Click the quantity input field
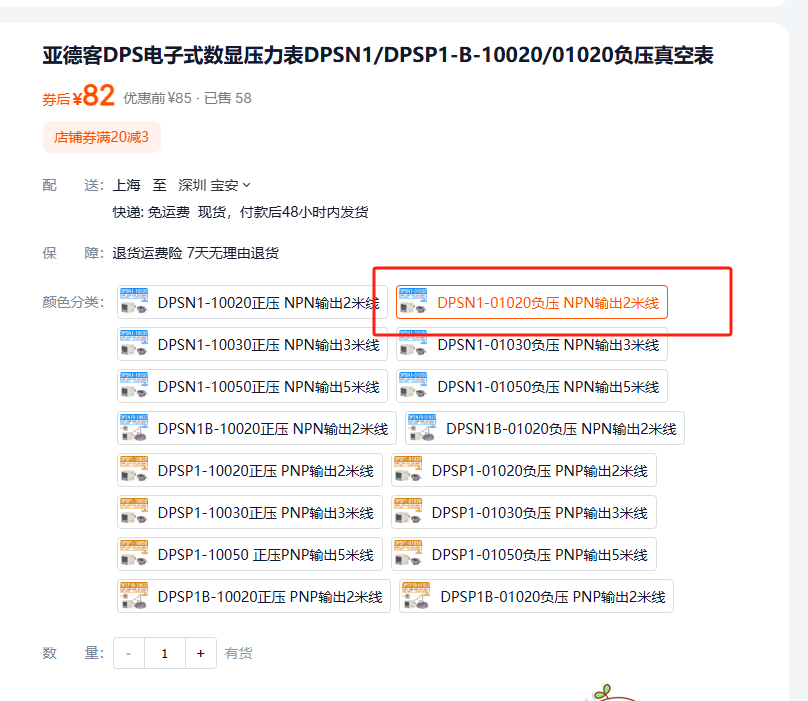The image size is (808, 701). click(165, 654)
